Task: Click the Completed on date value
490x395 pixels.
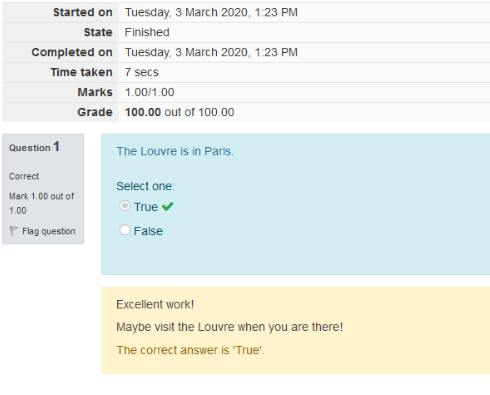Action: (211, 52)
